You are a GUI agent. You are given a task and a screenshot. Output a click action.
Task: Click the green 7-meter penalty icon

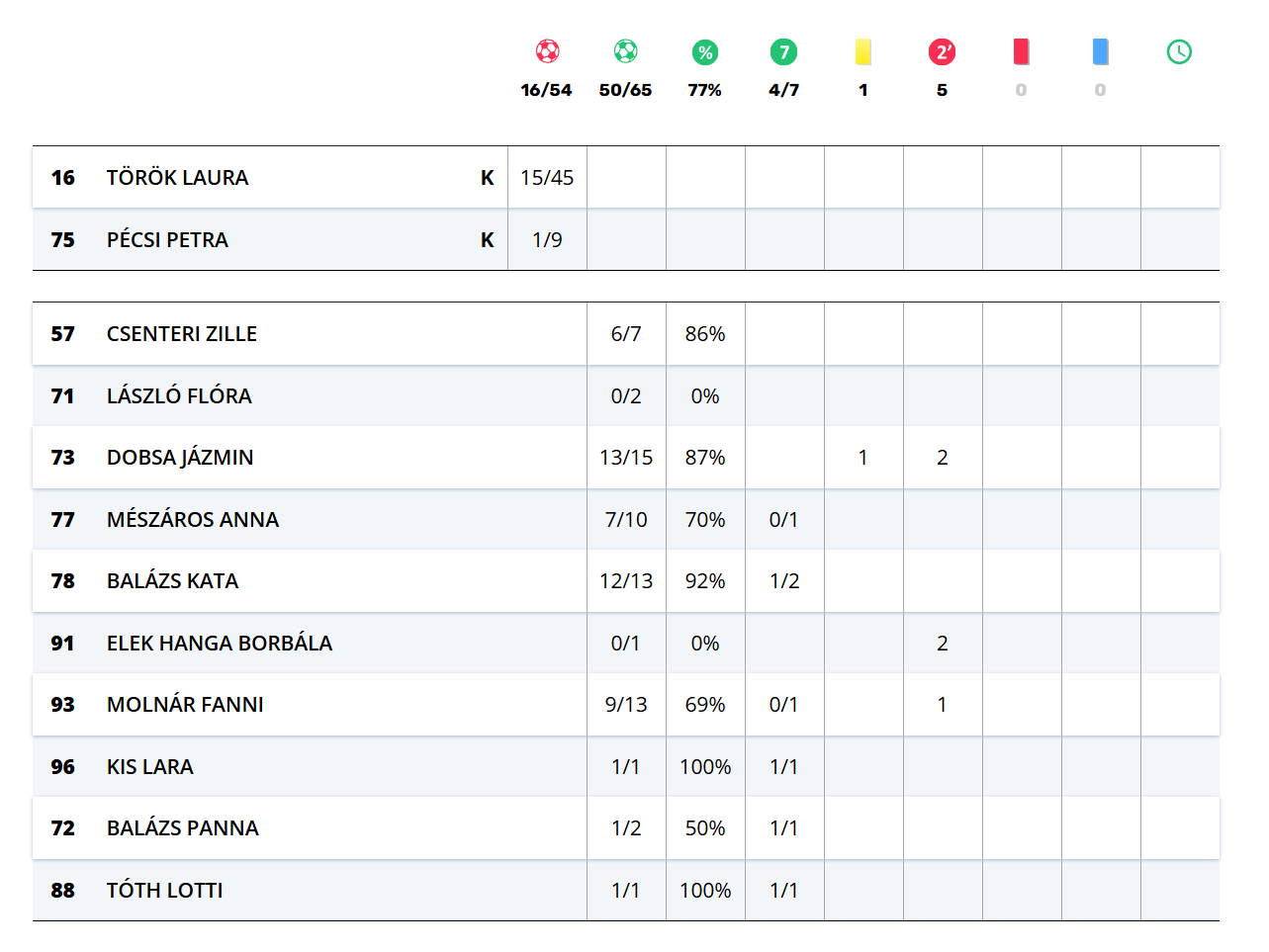click(x=783, y=52)
